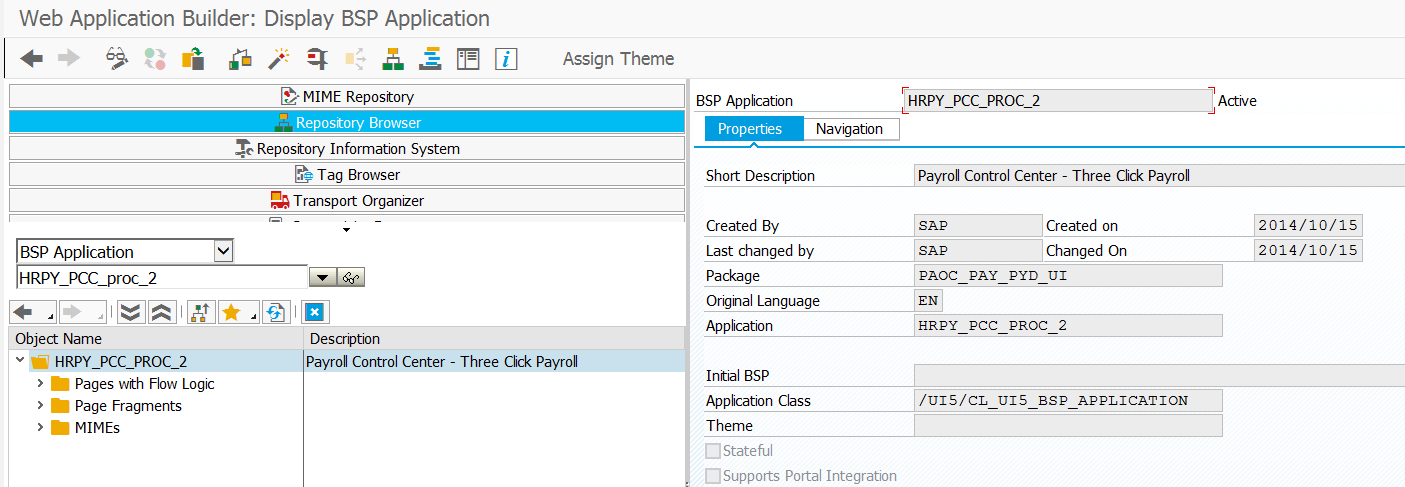Image resolution: width=1405 pixels, height=487 pixels.
Task: Click Application Class /UI5/CL_UI5_BSP_APPLICATION field
Action: 1068,401
